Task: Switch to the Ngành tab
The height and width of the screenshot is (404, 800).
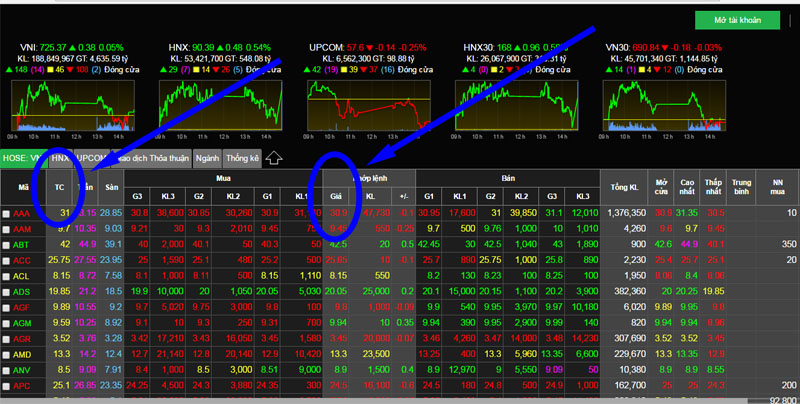Action: 207,158
